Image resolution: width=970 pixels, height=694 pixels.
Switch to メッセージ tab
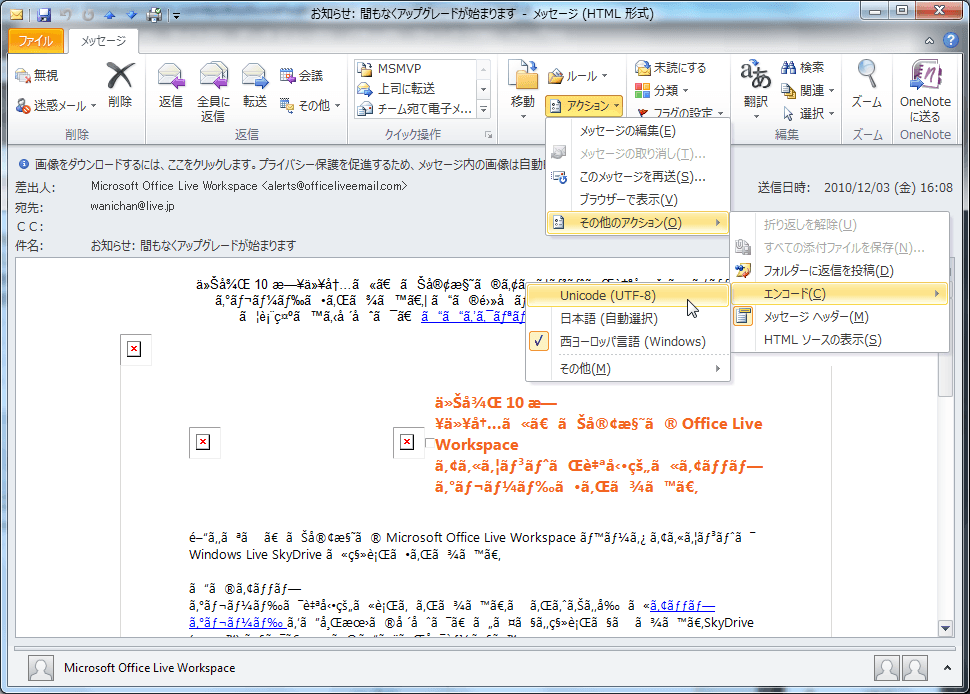(103, 41)
